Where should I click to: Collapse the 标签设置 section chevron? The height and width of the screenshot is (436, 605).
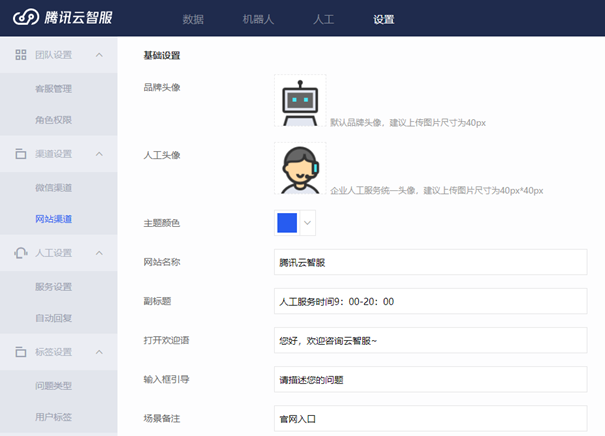click(99, 352)
